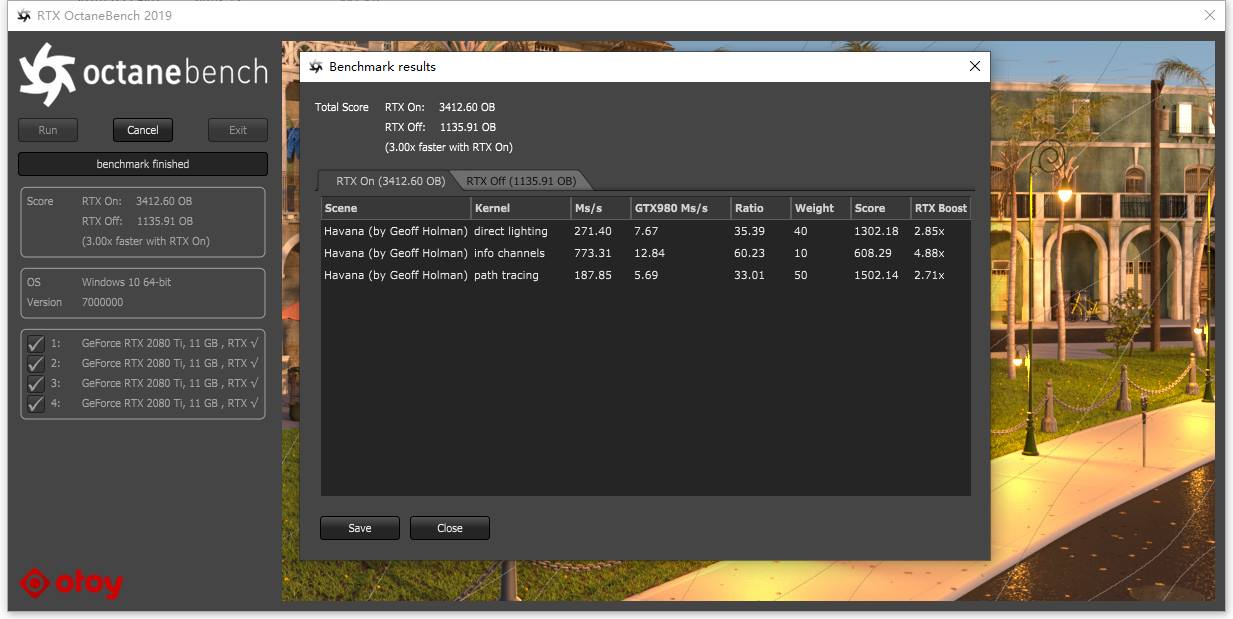Close the RTX OctaneBench 2019 main window
Image resolution: width=1233 pixels, height=619 pixels.
click(x=1210, y=15)
